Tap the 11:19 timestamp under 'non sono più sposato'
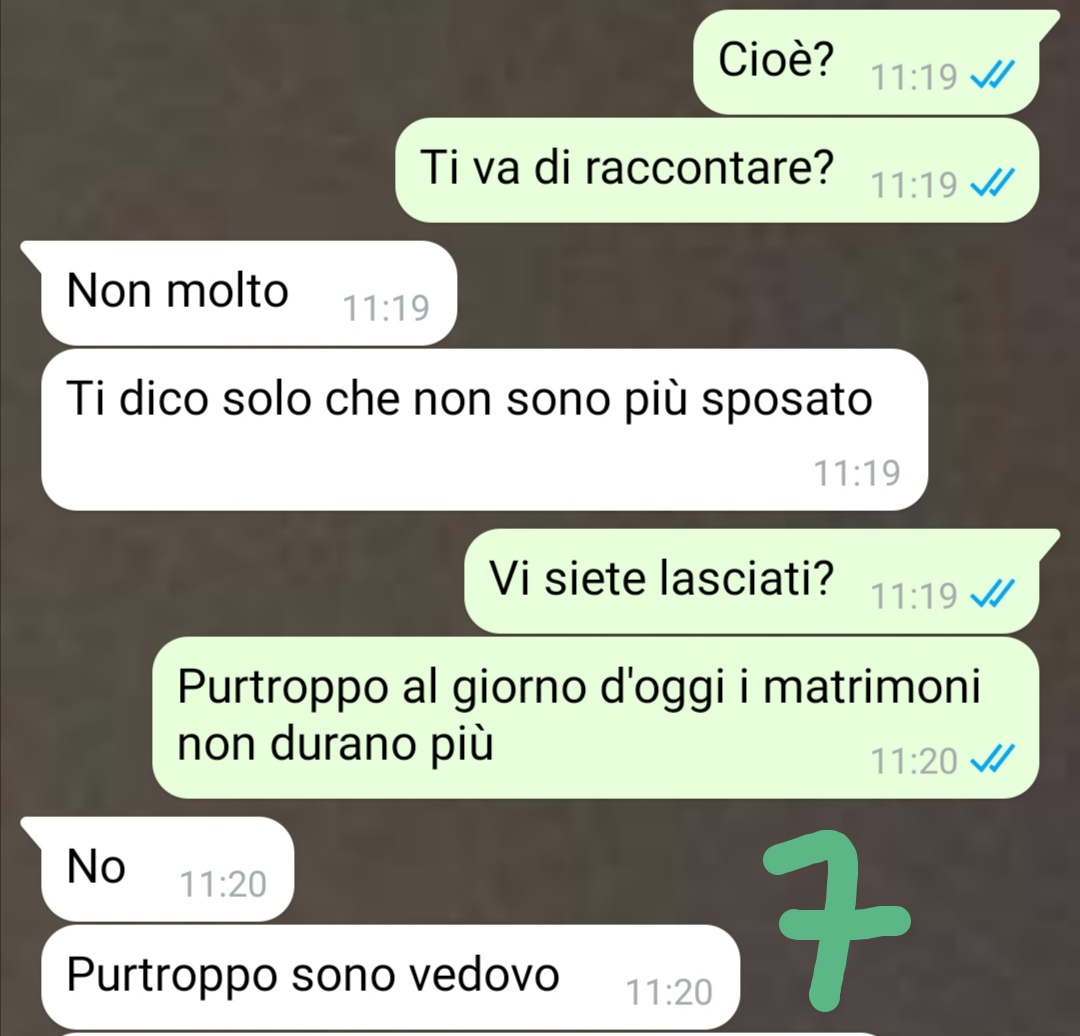Screen dimensions: 1080x1036 pos(857,473)
